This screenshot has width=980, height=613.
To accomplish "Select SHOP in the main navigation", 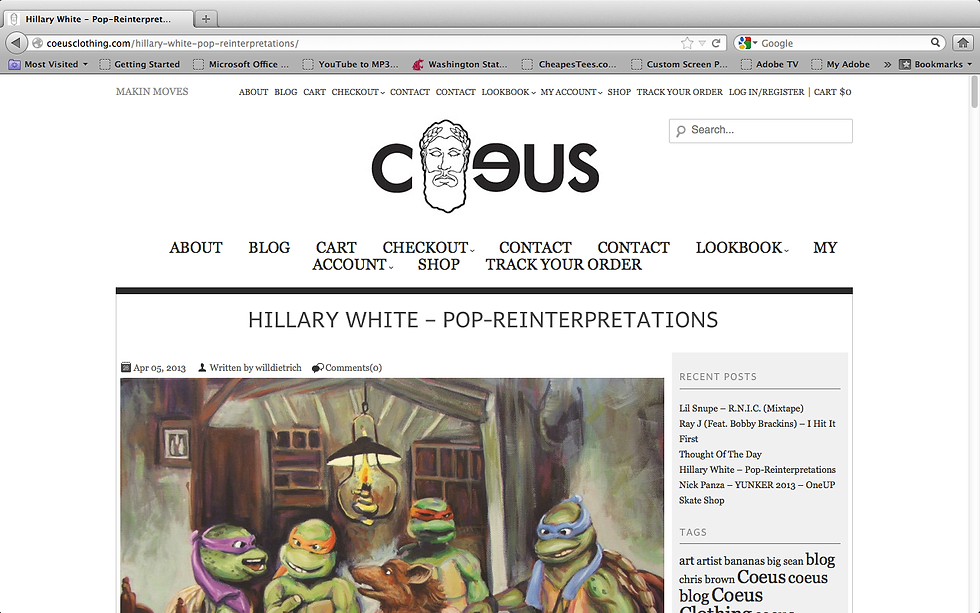I will (x=439, y=264).
